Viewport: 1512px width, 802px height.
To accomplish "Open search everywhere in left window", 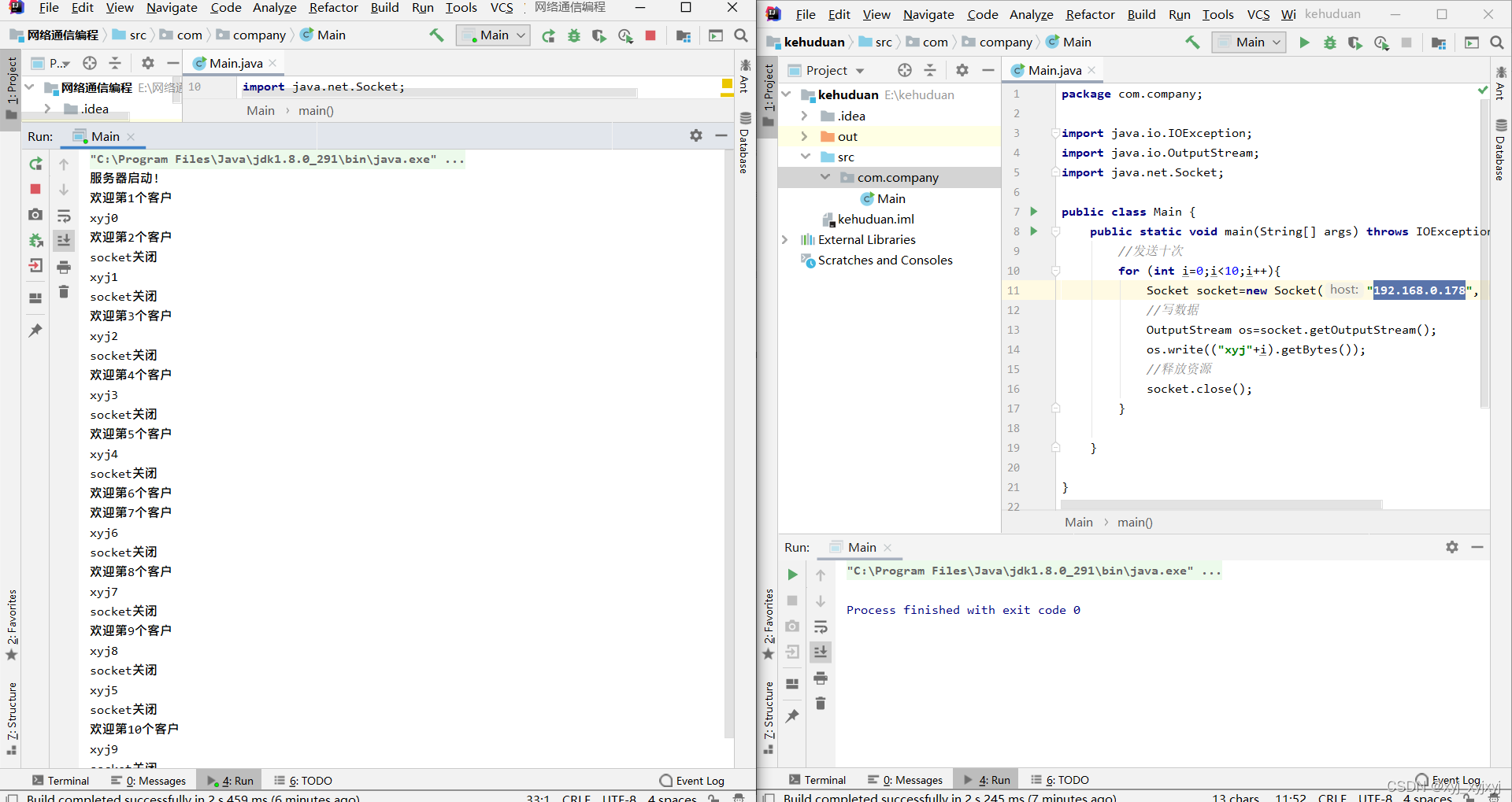I will [x=741, y=35].
